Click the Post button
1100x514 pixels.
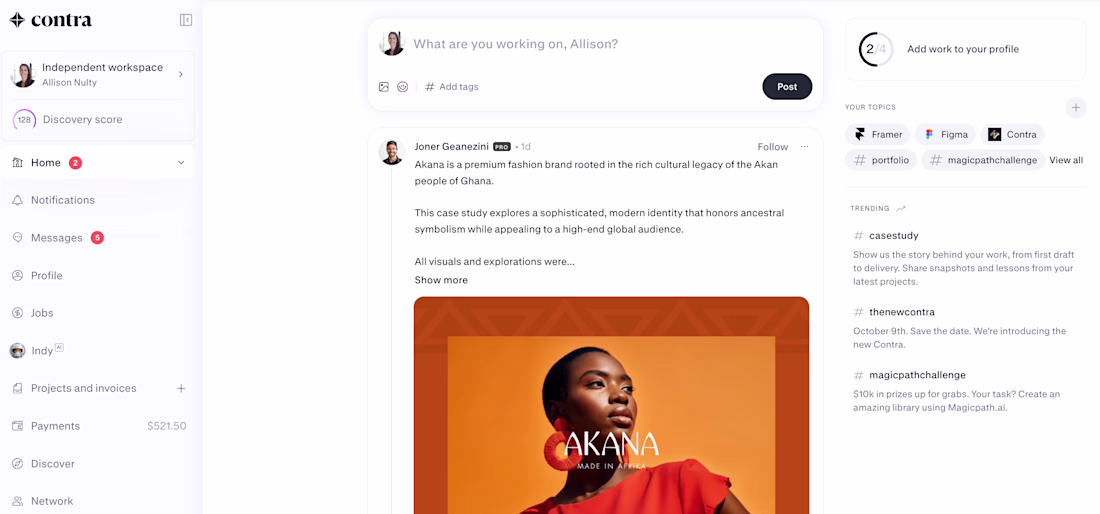click(x=787, y=87)
